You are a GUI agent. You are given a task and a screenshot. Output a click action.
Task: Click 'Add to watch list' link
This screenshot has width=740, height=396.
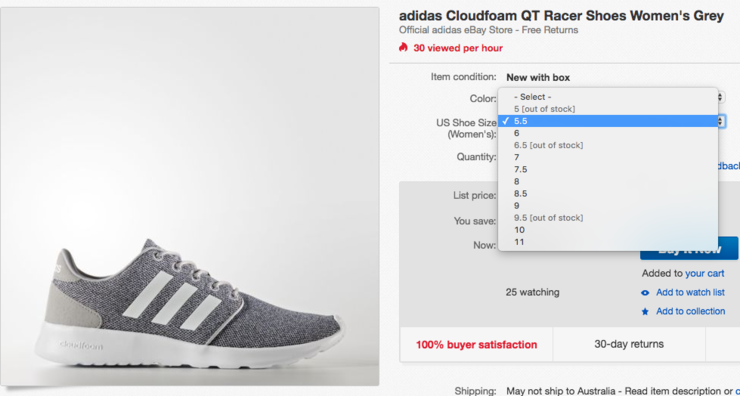(690, 293)
